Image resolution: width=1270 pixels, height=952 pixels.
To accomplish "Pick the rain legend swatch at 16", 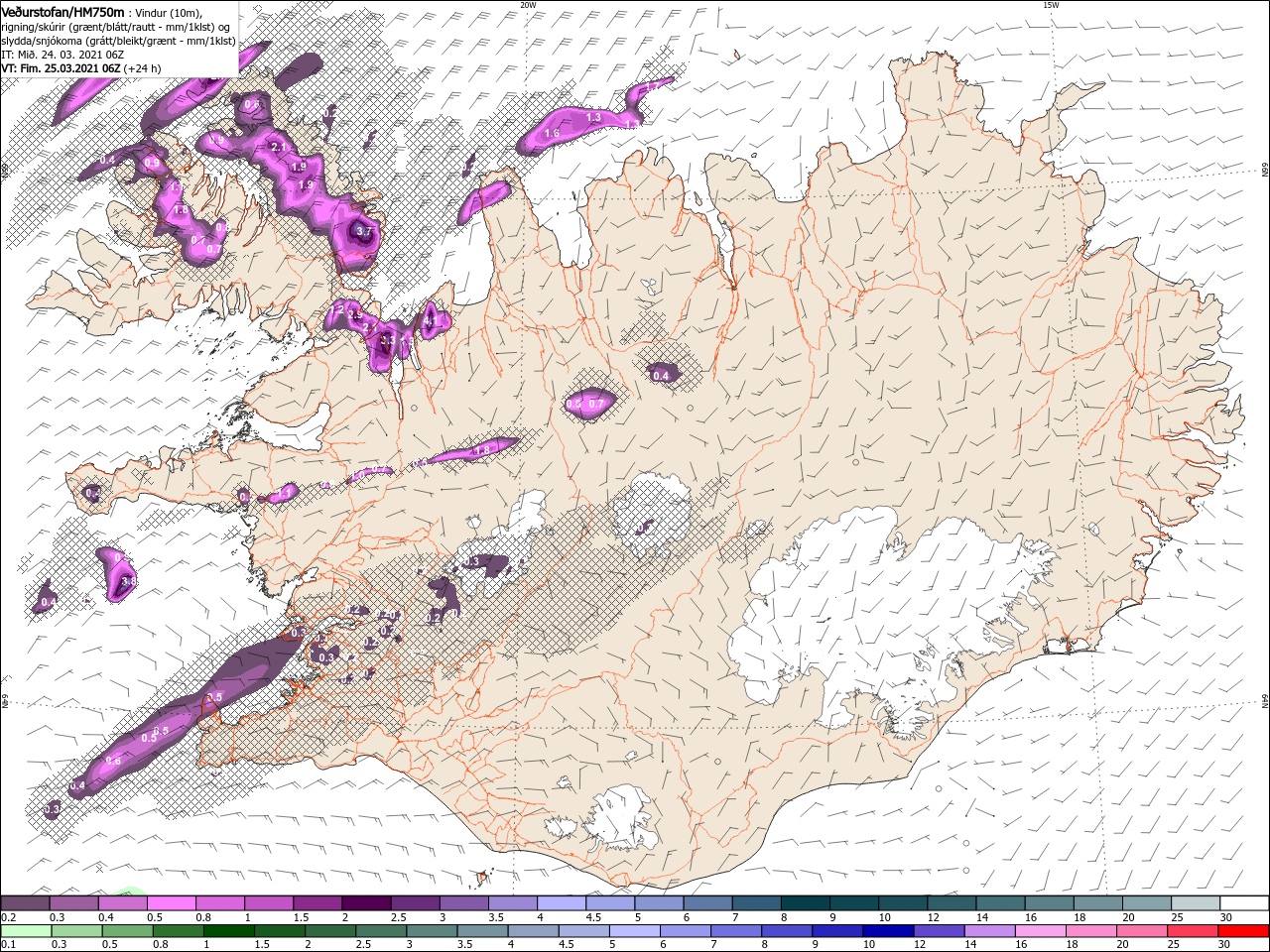I will pos(1042,931).
